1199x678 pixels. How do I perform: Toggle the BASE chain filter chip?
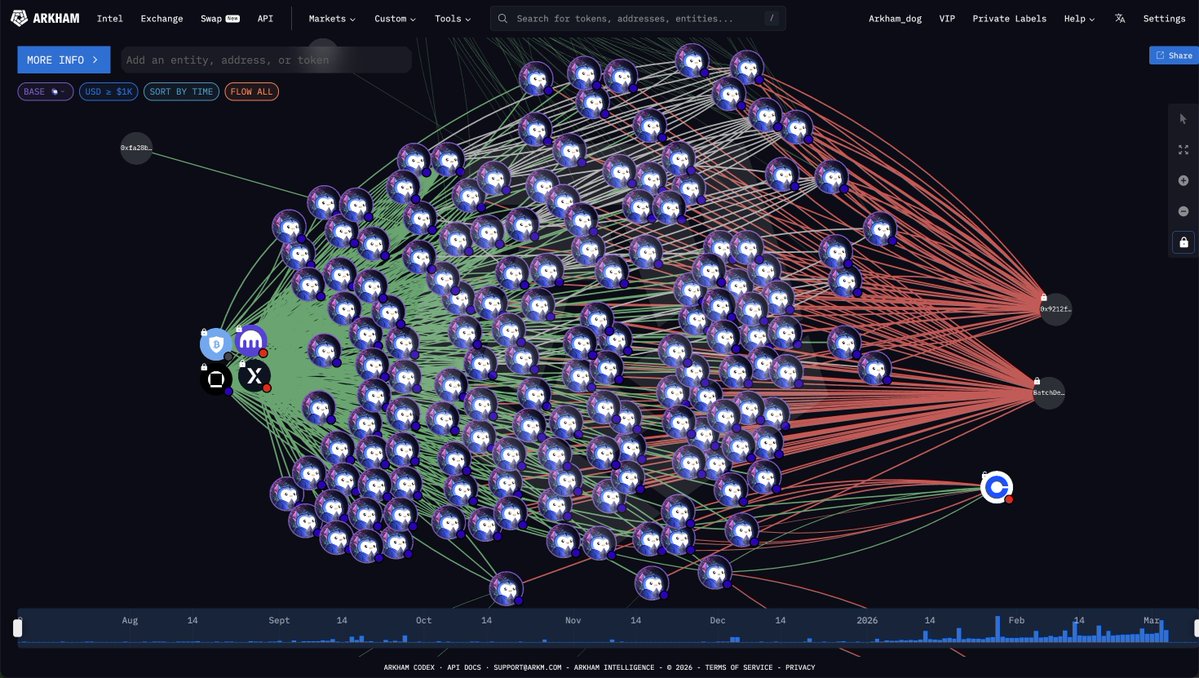(x=45, y=92)
